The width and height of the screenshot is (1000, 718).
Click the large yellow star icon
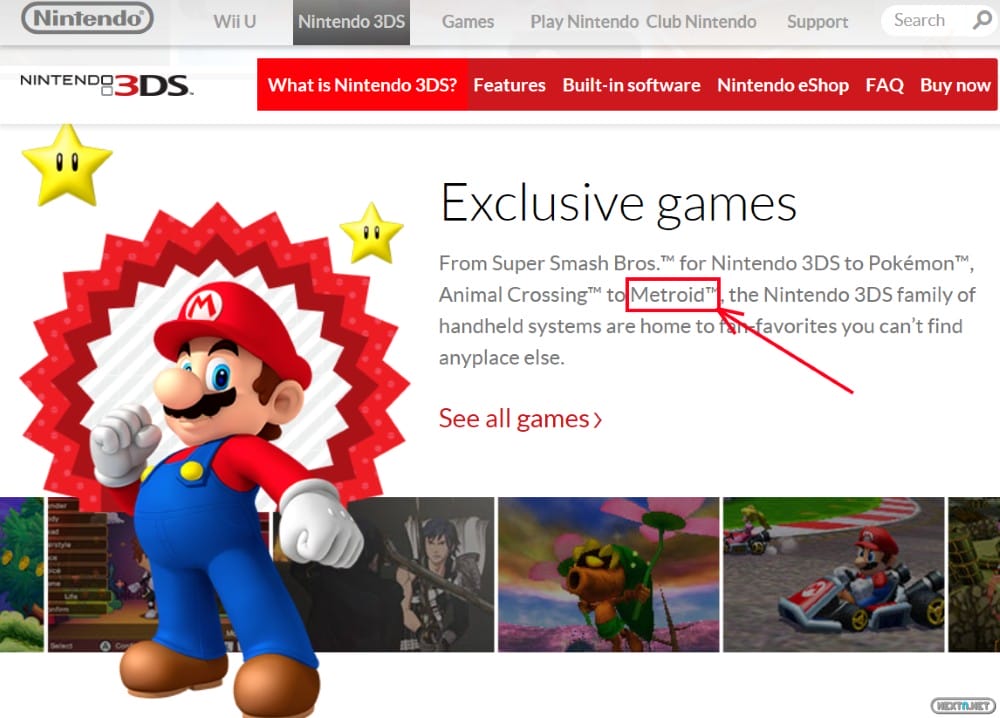(x=66, y=165)
